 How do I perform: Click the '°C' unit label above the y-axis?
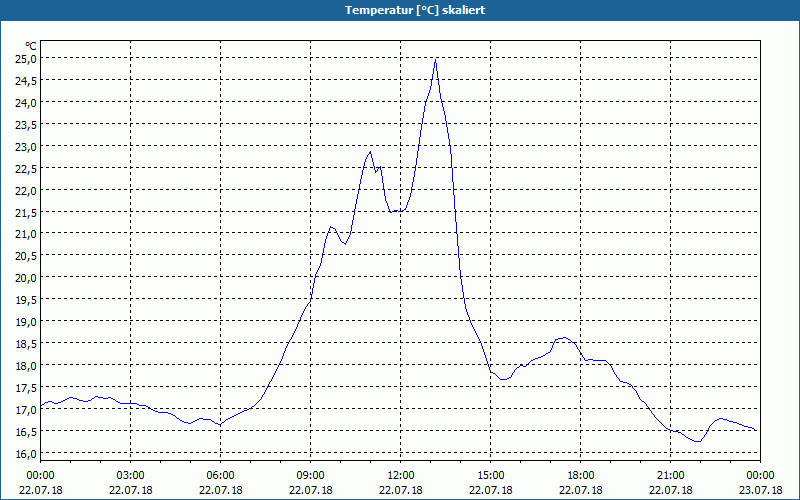click(31, 46)
